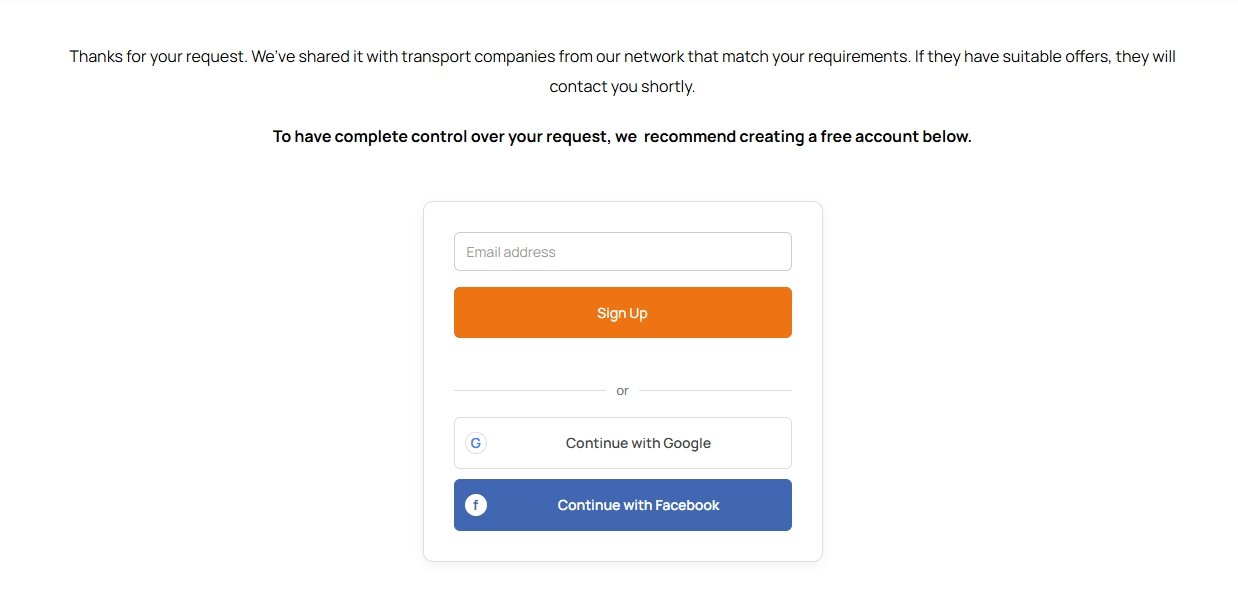Click the Facebook "f" logo icon
Image resolution: width=1238 pixels, height=608 pixels.
[476, 505]
